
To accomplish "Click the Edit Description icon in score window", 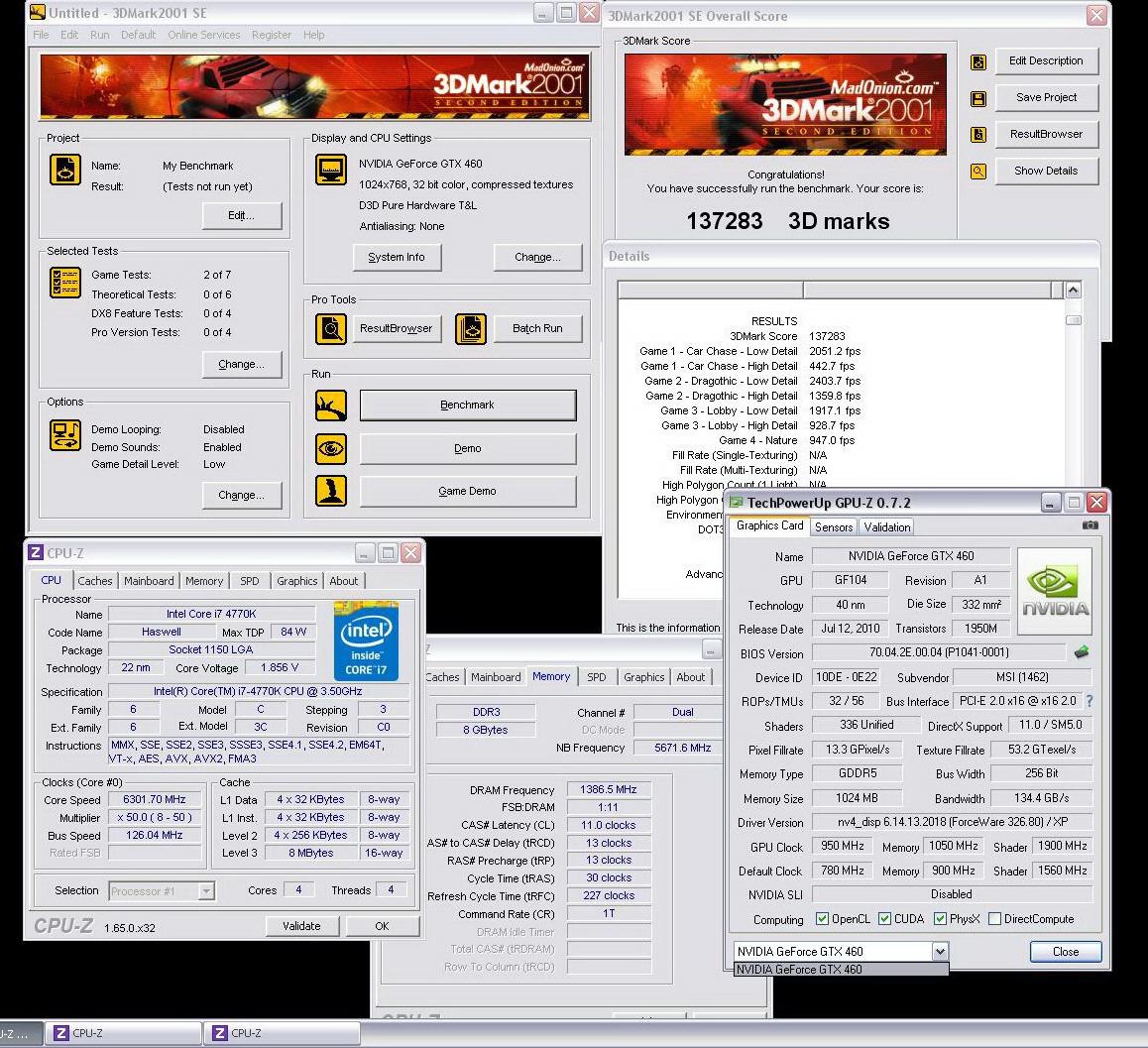I will (x=978, y=62).
